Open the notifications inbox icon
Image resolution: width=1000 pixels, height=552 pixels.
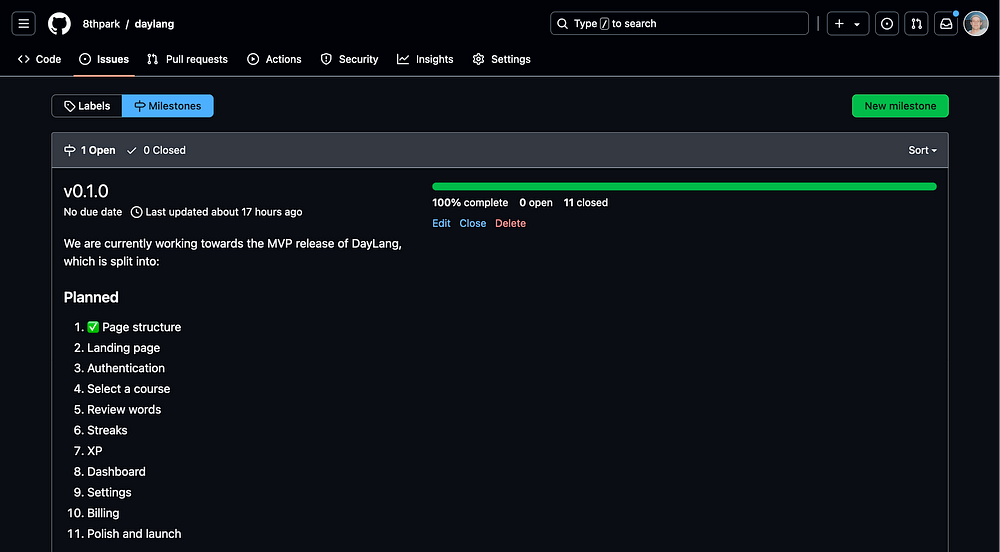point(946,24)
